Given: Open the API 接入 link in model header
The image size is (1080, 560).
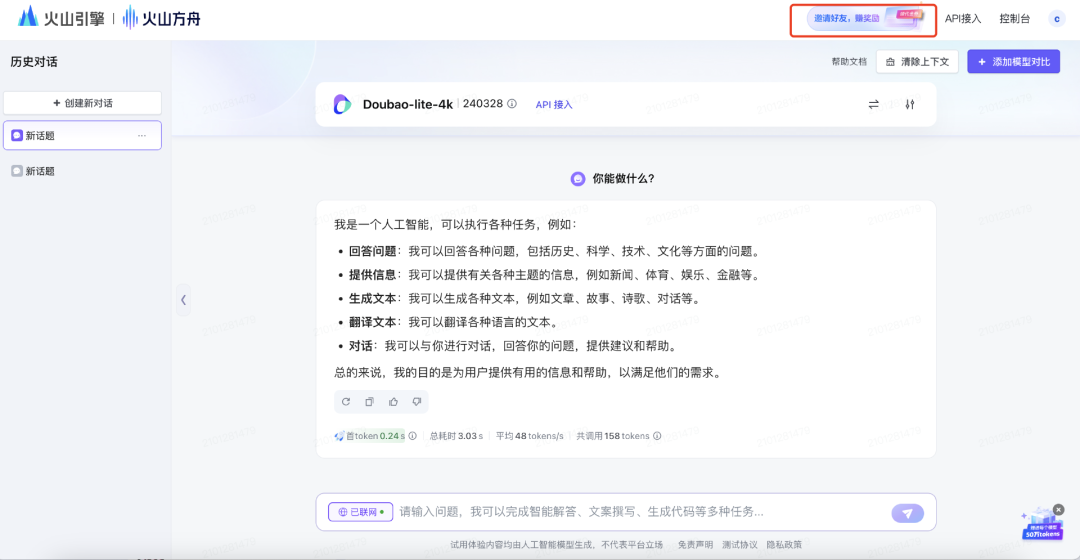Looking at the screenshot, I should point(554,105).
